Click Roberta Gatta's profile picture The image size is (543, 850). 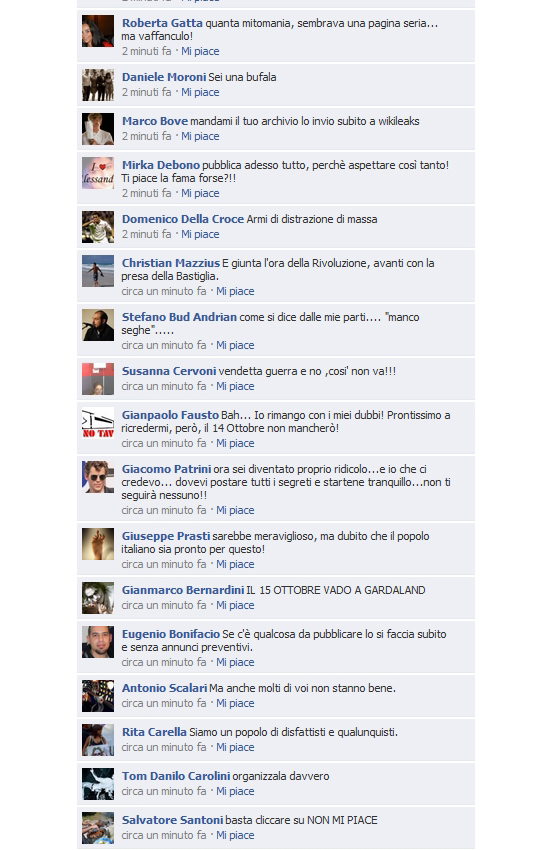pyautogui.click(x=98, y=31)
